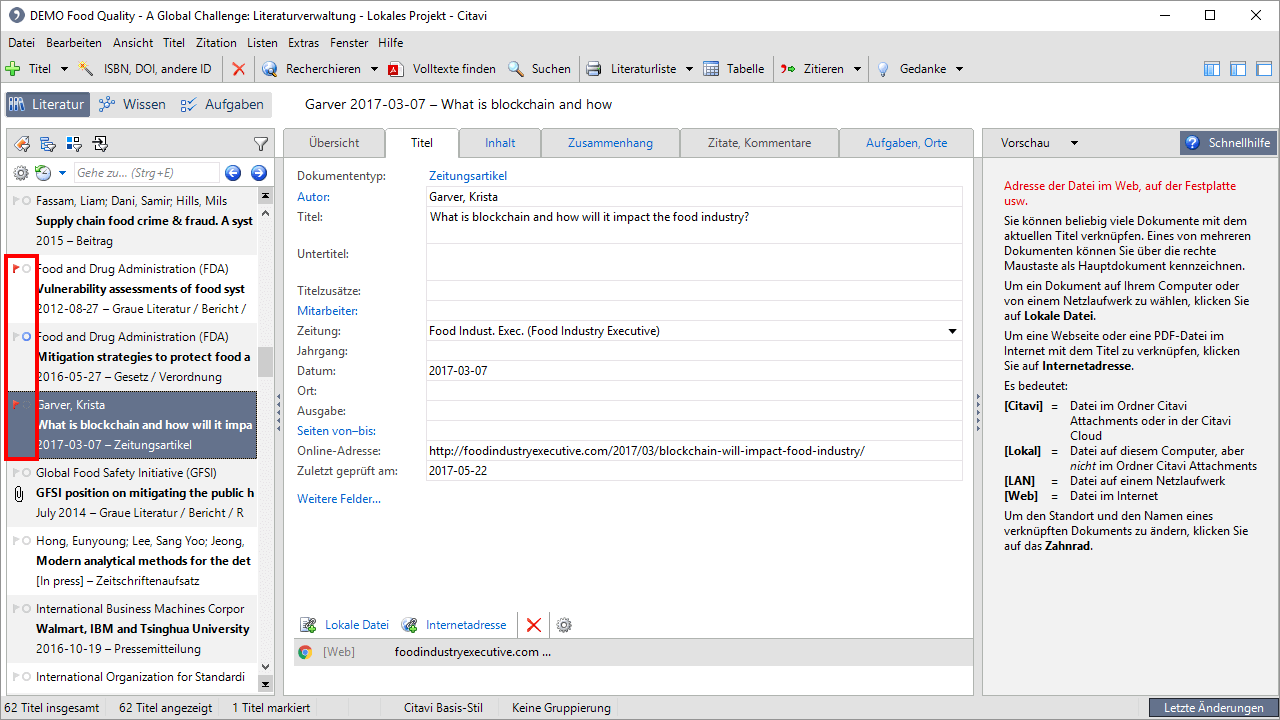Click the Gehe zu search field

pyautogui.click(x=145, y=173)
